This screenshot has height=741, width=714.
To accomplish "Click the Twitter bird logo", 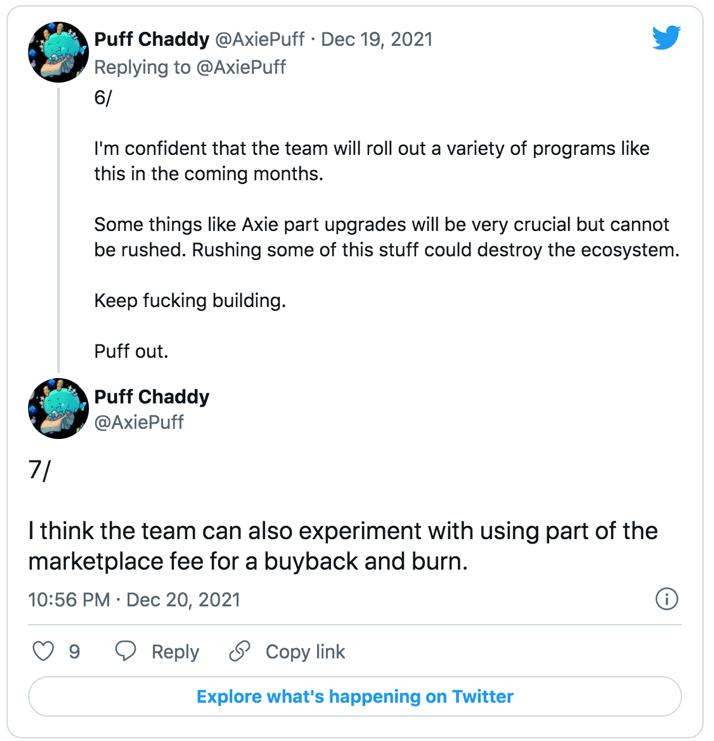I will [x=666, y=38].
